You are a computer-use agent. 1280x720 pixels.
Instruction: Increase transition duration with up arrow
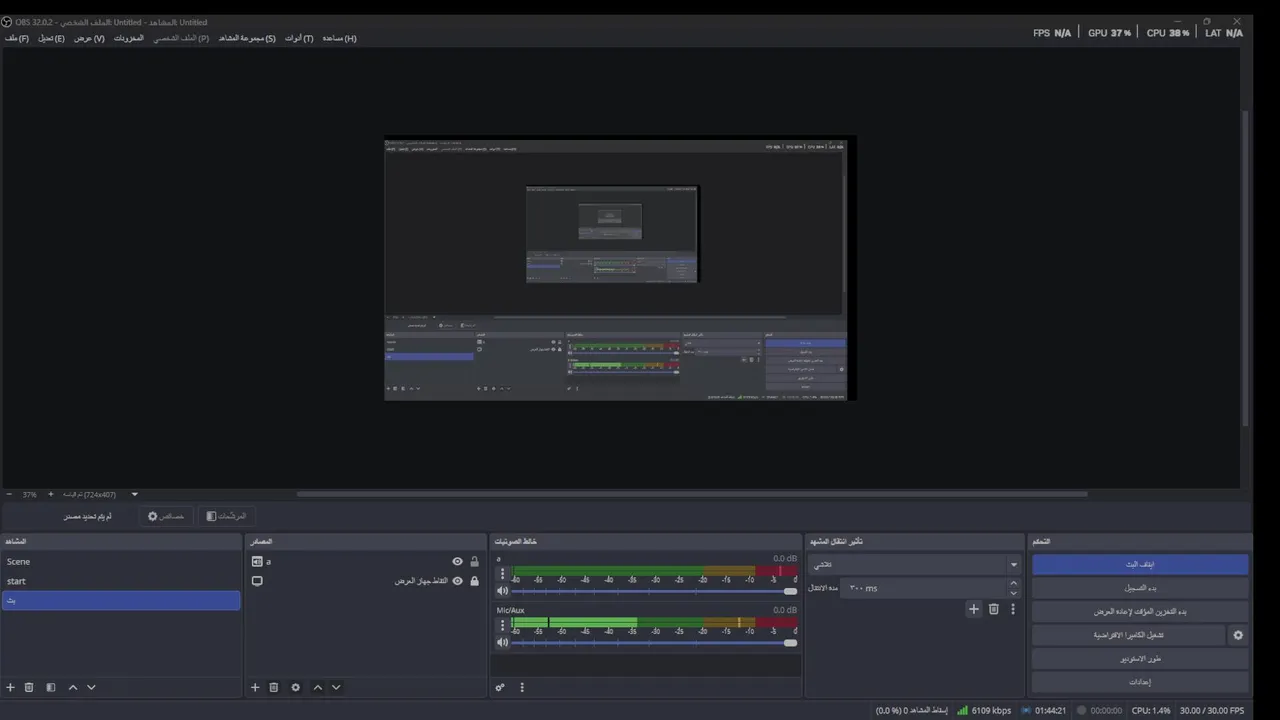point(1013,583)
